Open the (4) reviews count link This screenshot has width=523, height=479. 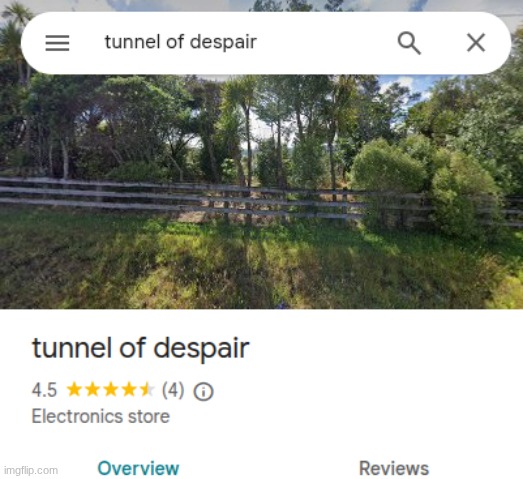pos(173,390)
